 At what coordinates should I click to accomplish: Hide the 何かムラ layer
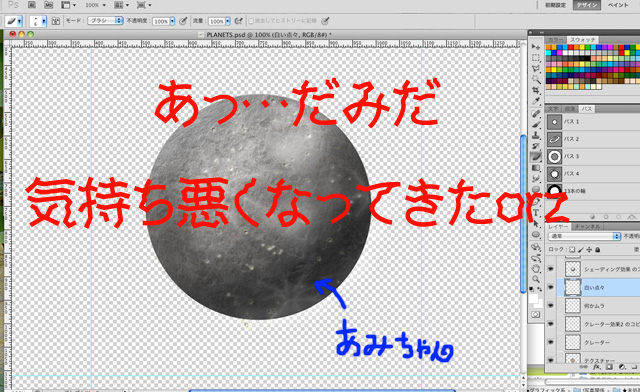click(550, 305)
